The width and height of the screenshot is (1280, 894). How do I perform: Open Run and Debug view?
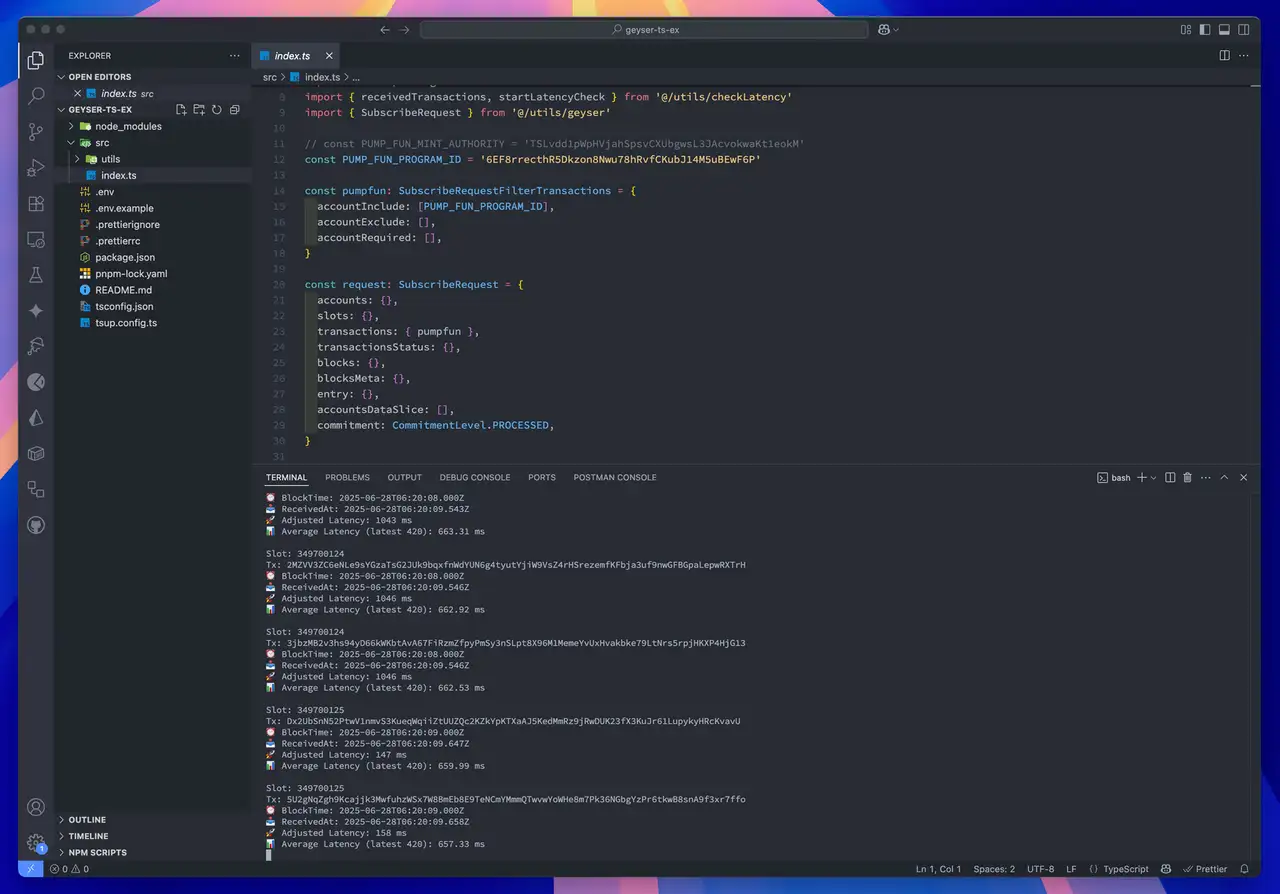[x=35, y=167]
